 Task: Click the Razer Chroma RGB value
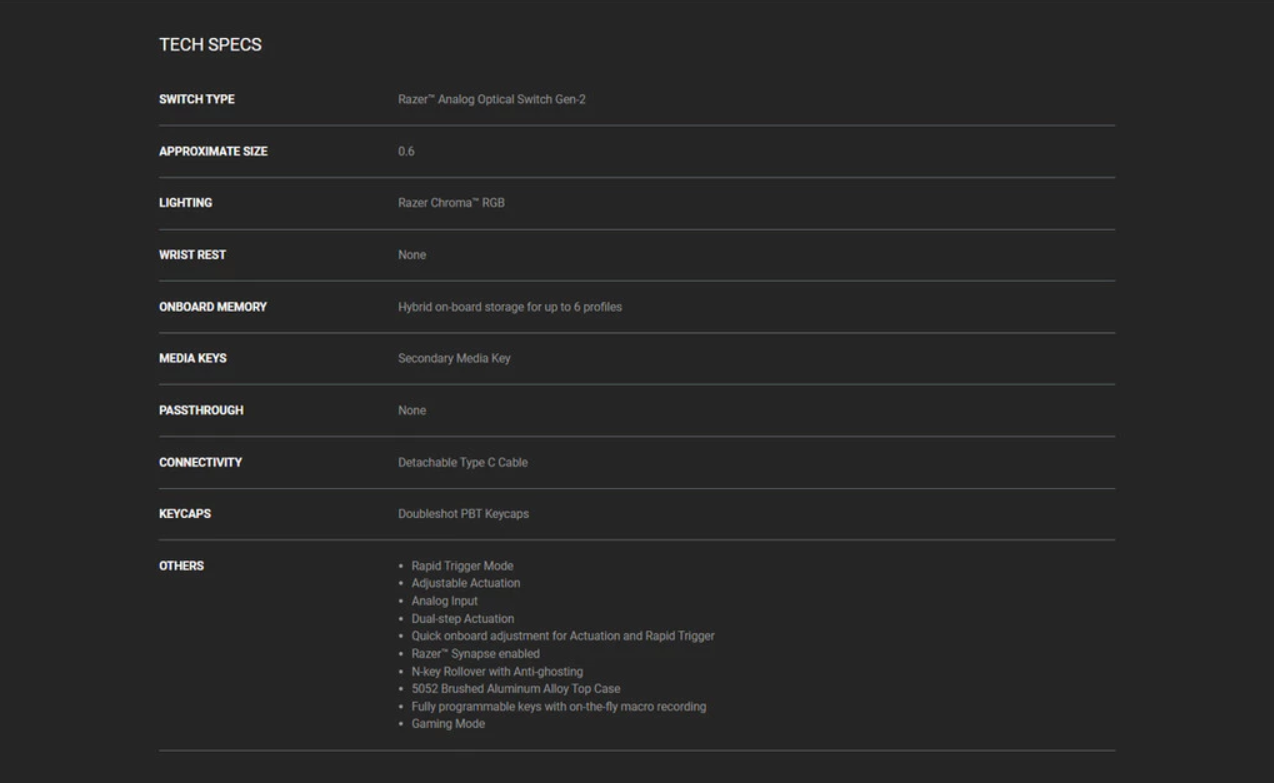click(x=451, y=203)
